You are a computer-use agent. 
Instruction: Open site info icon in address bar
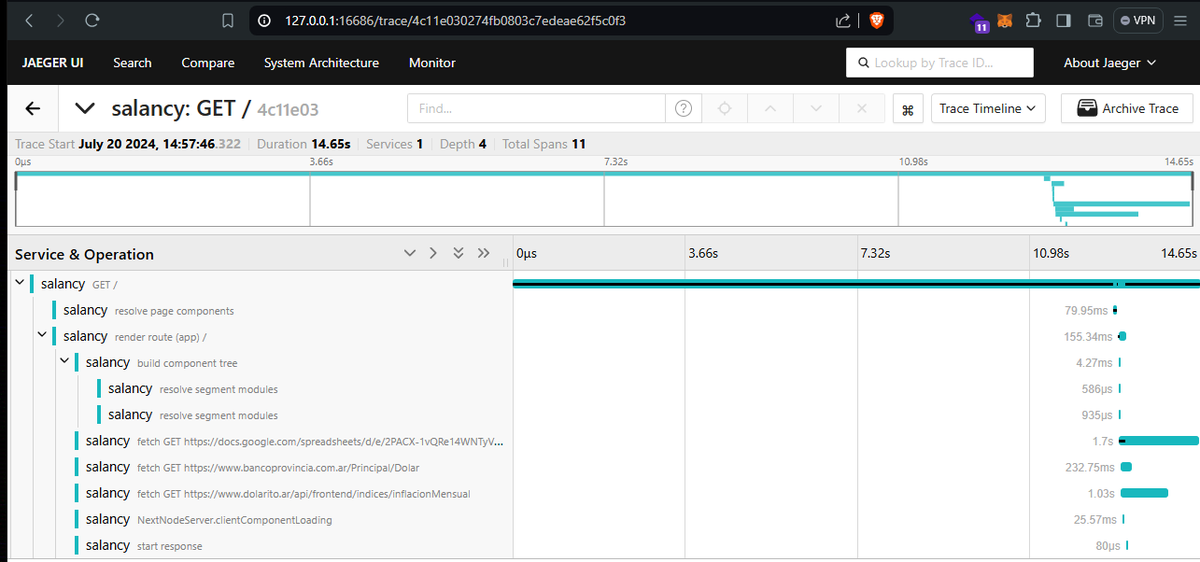tap(264, 20)
